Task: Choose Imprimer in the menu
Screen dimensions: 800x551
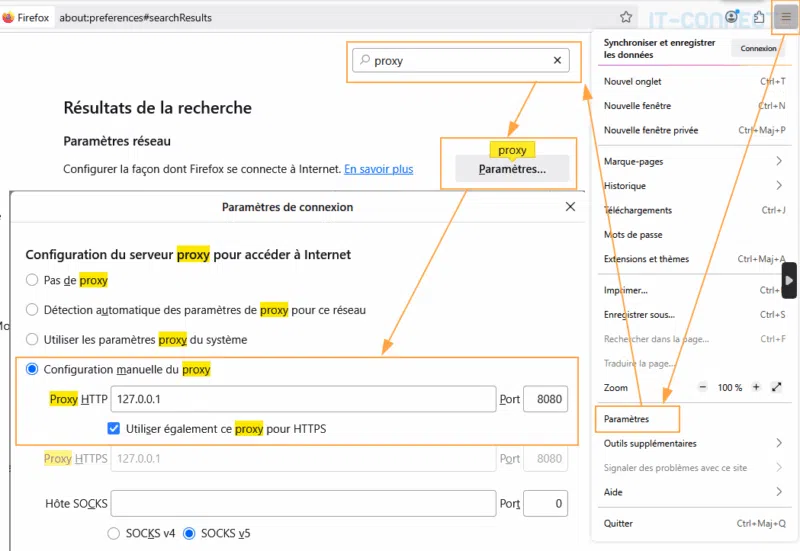Action: [694, 290]
